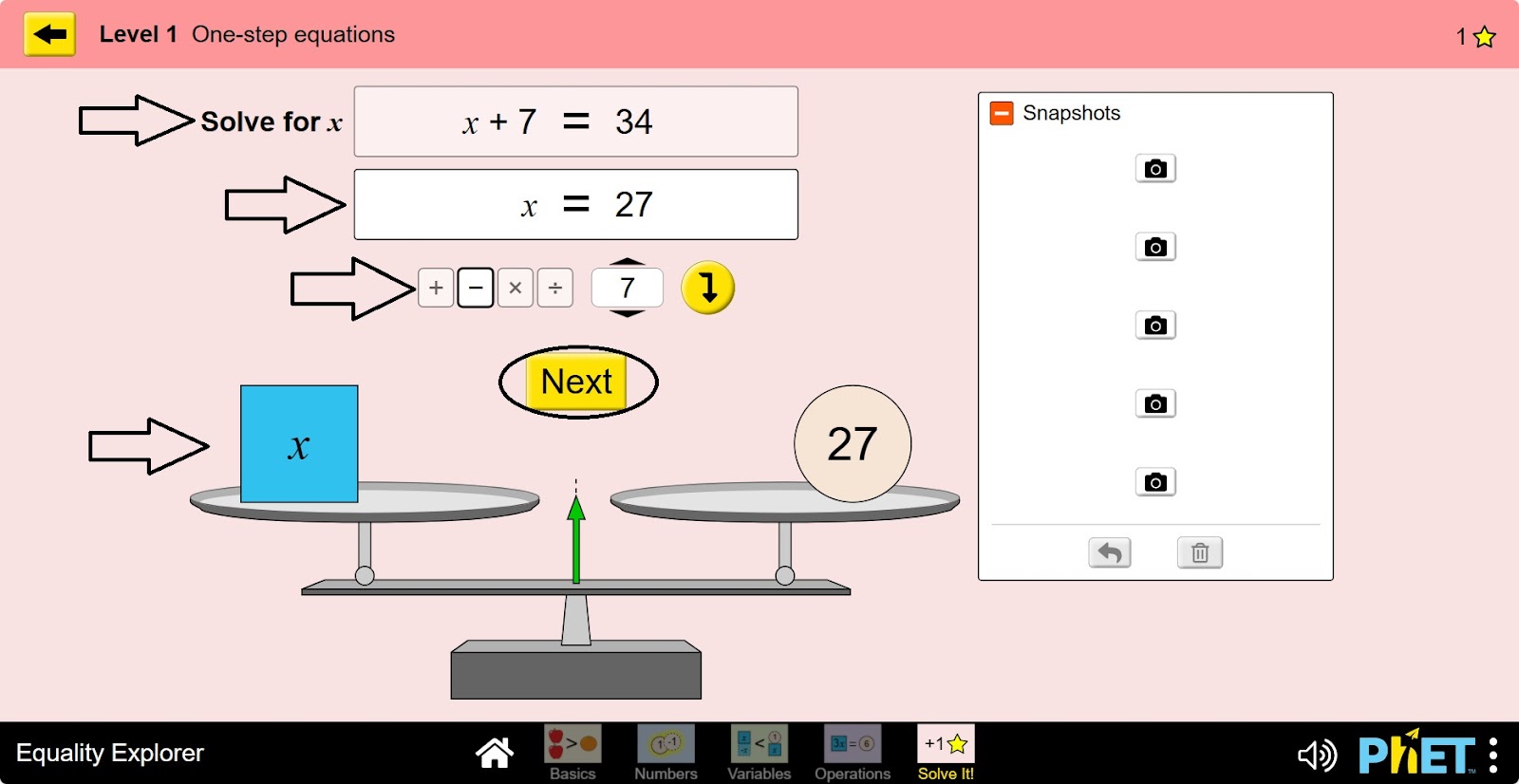Click the trash can delete snapshot icon
Viewport: 1519px width, 784px height.
point(1199,552)
